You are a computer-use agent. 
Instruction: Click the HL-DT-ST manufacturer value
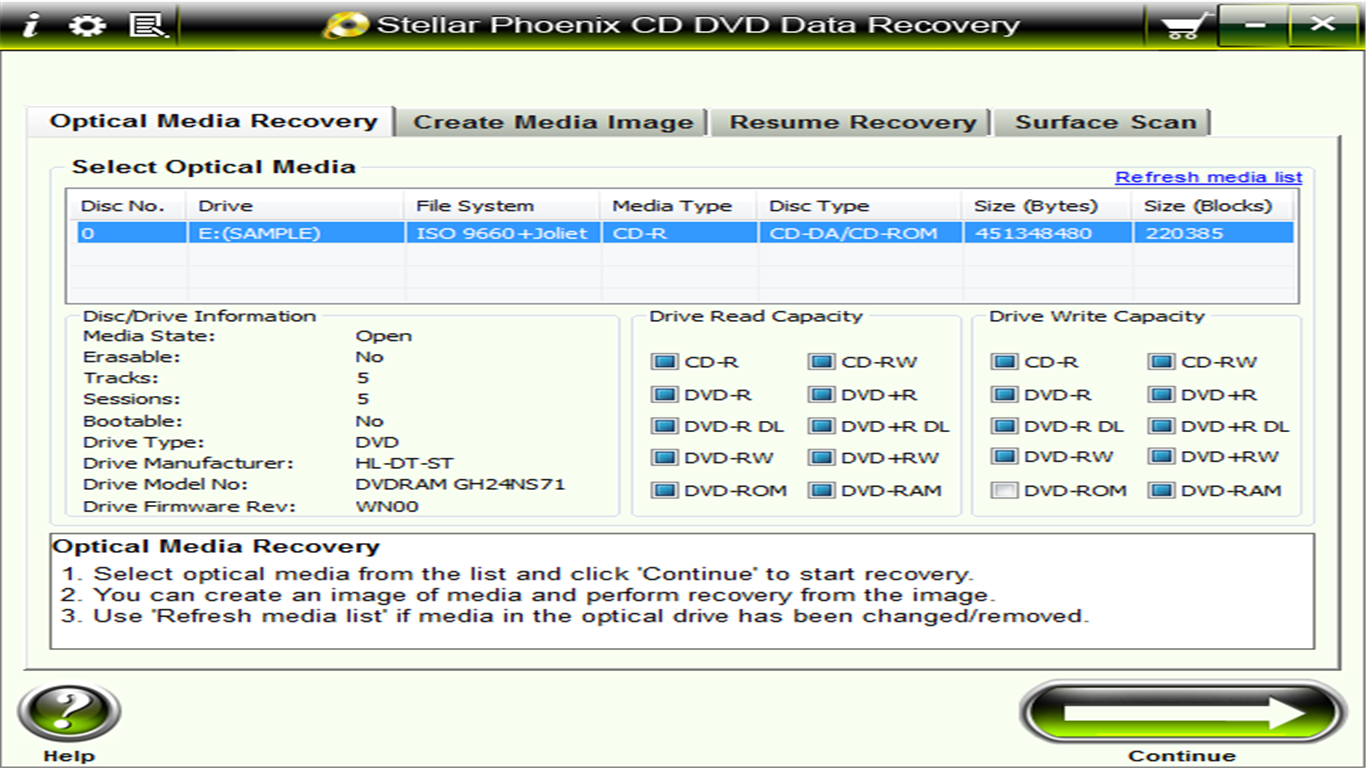coord(404,463)
